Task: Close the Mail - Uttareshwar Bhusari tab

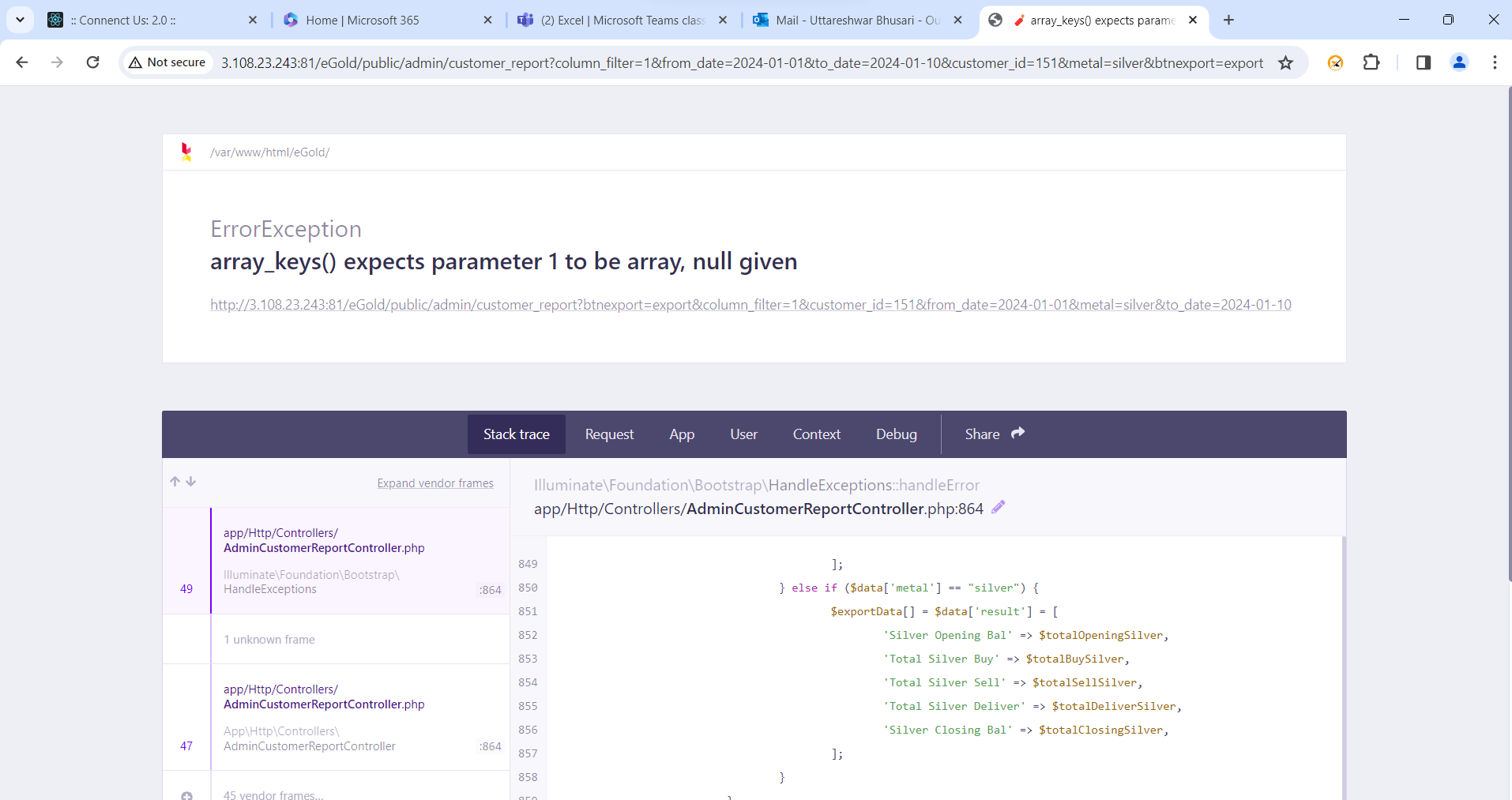Action: coord(958,20)
